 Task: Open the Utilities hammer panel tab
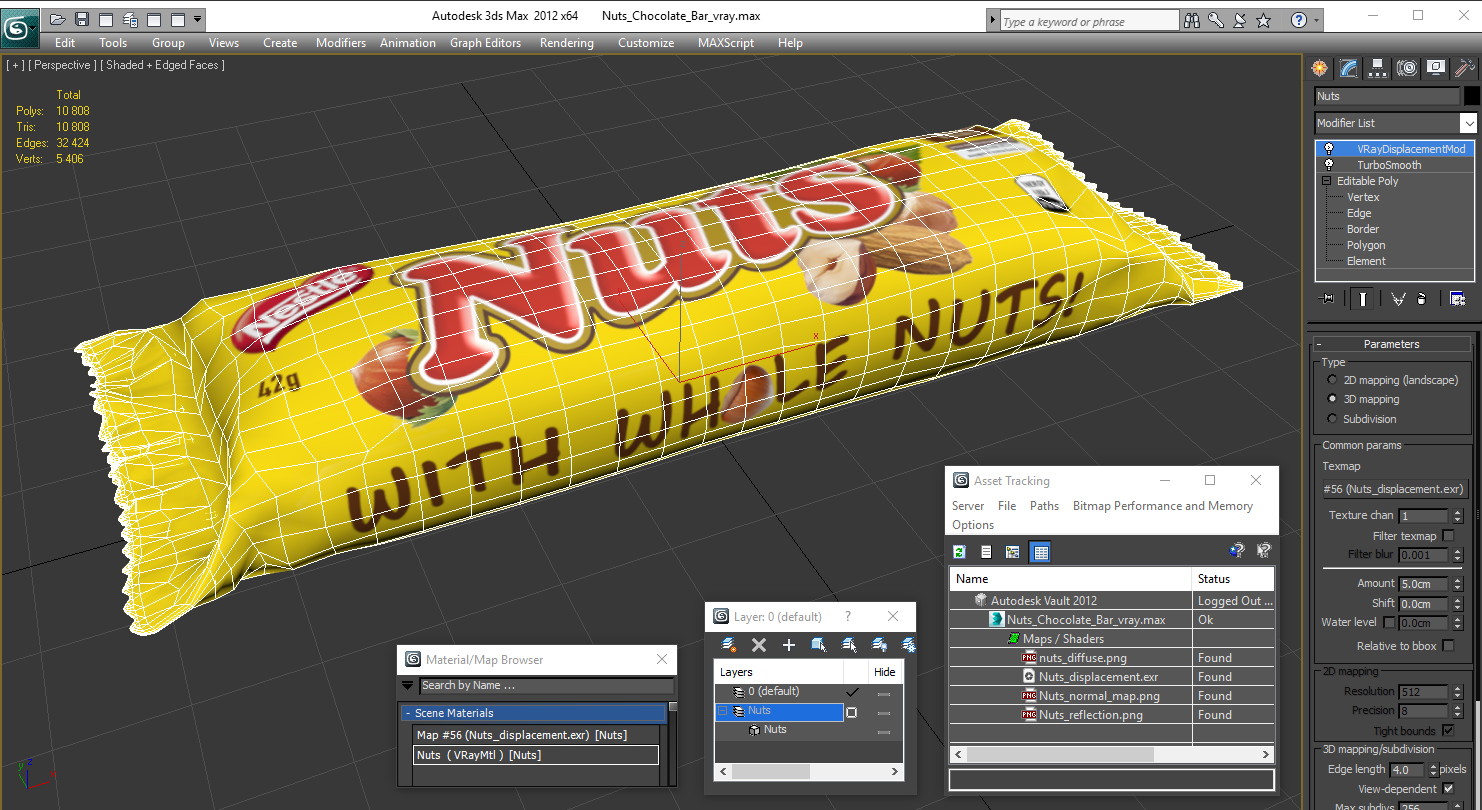point(1465,68)
